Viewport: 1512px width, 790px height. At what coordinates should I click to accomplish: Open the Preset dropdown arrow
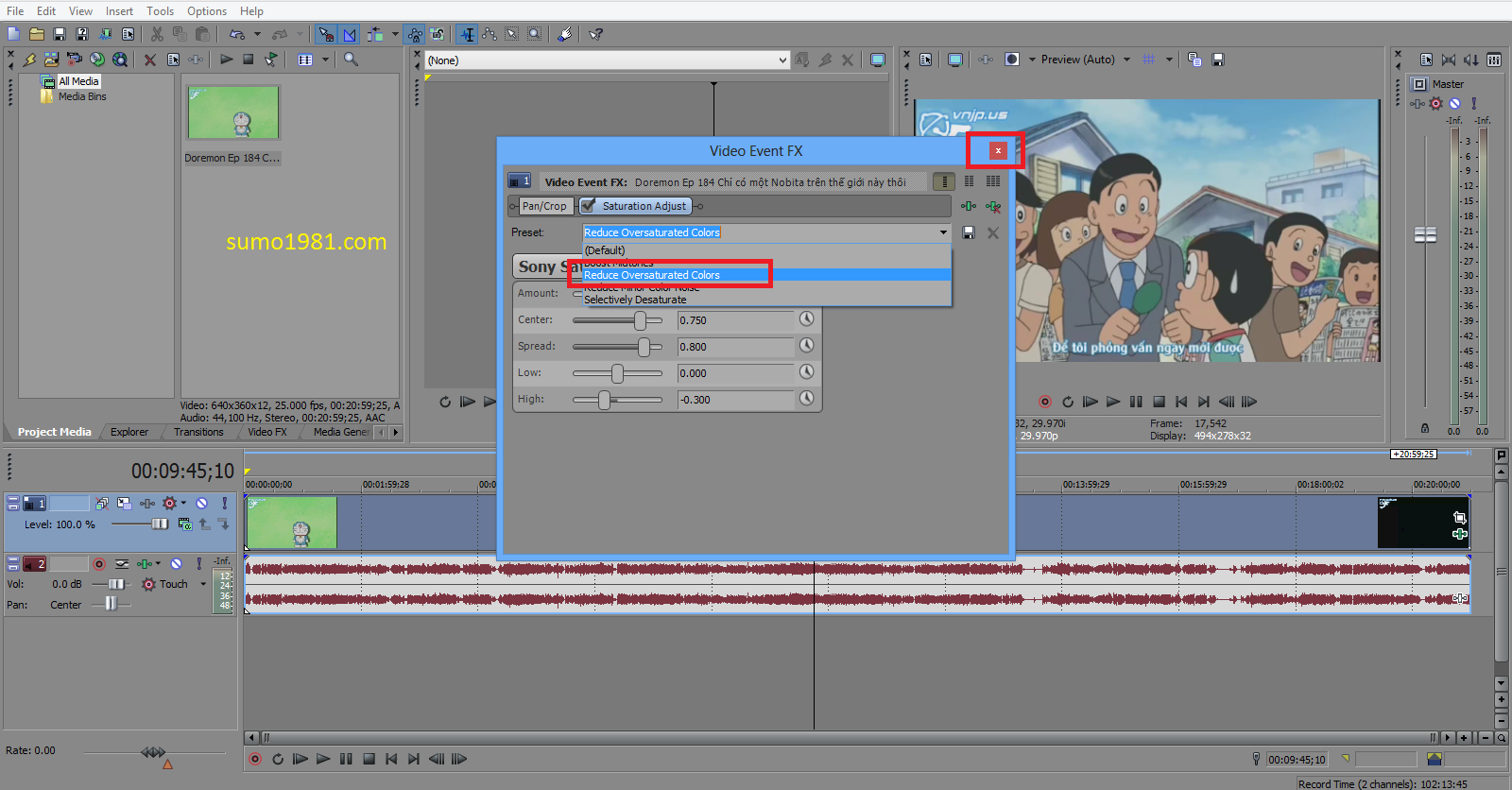[x=943, y=232]
